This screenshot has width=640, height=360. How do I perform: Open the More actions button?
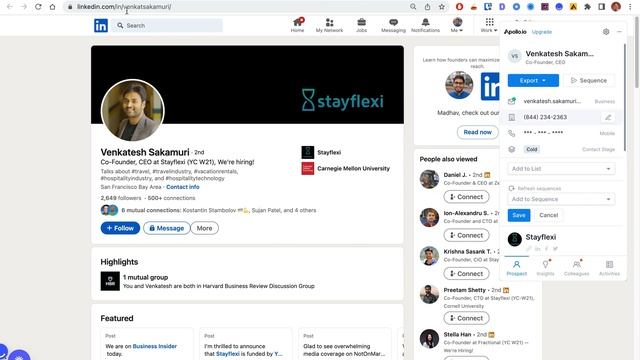tap(204, 228)
